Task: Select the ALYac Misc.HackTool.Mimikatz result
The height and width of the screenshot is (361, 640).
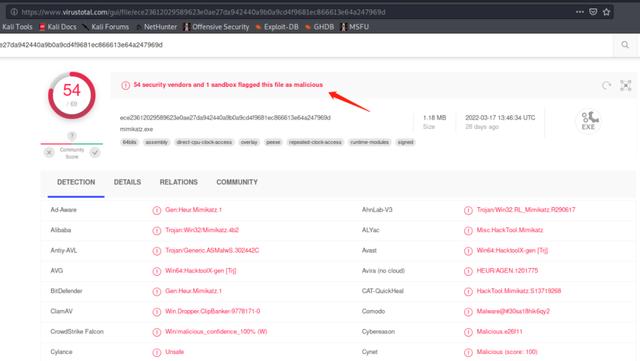Action: tap(510, 230)
